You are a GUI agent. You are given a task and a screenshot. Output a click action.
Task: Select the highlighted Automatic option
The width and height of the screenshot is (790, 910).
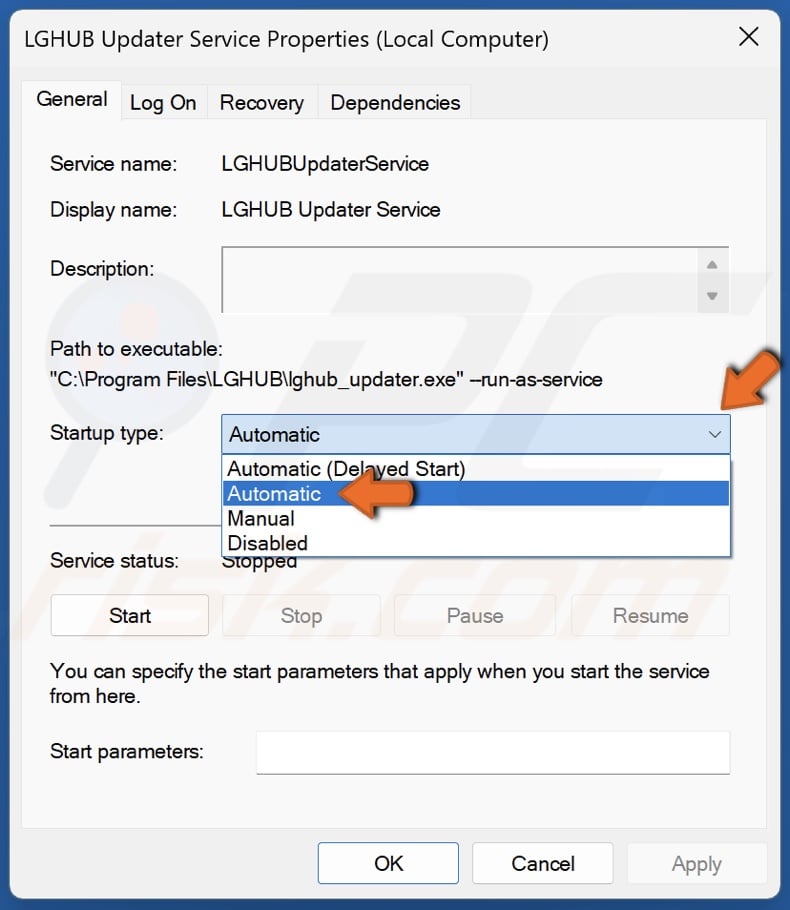point(274,493)
